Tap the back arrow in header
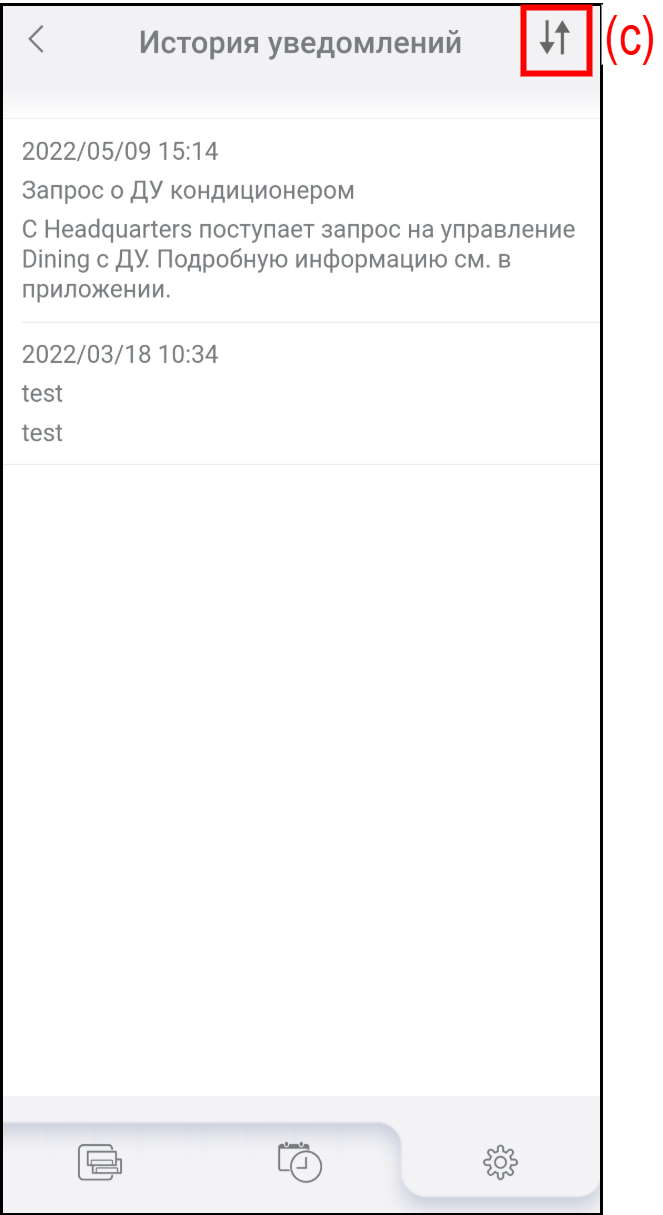 [36, 40]
